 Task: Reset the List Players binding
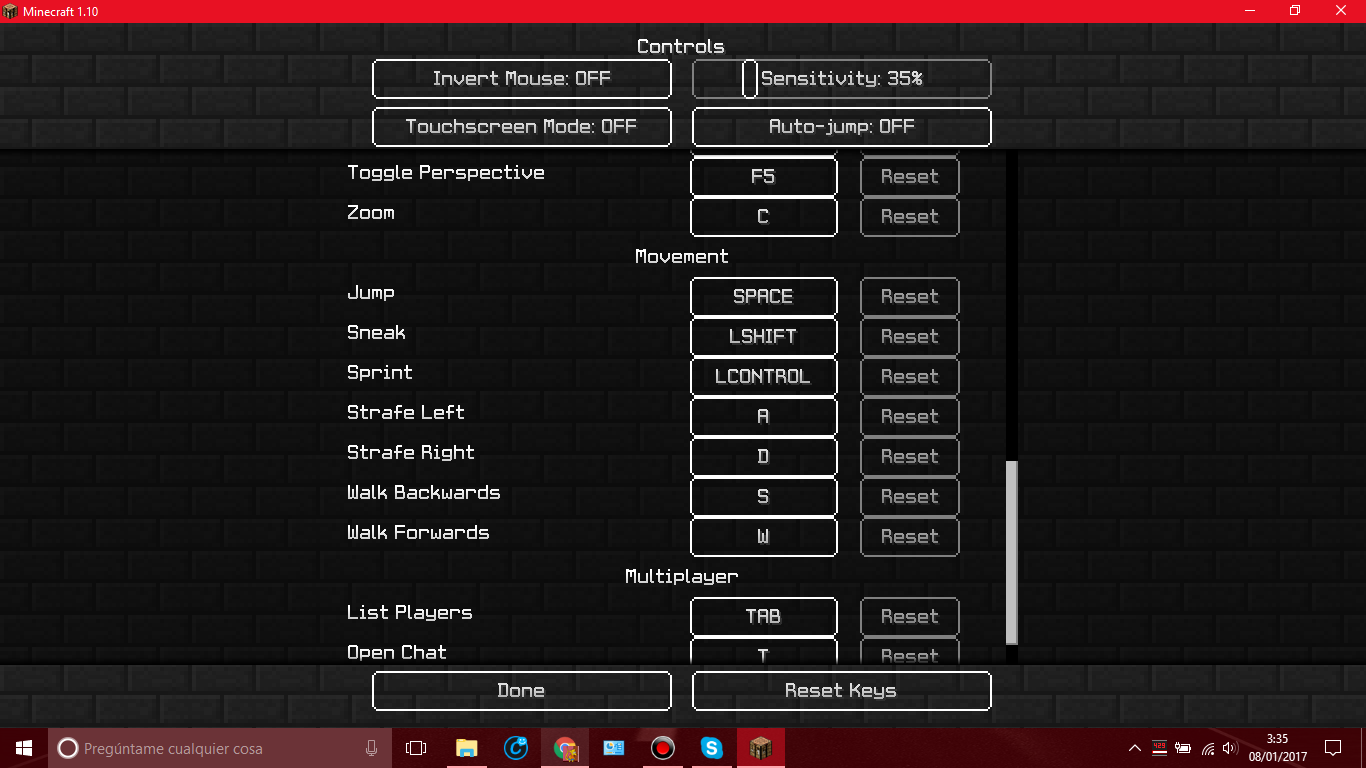(x=909, y=617)
